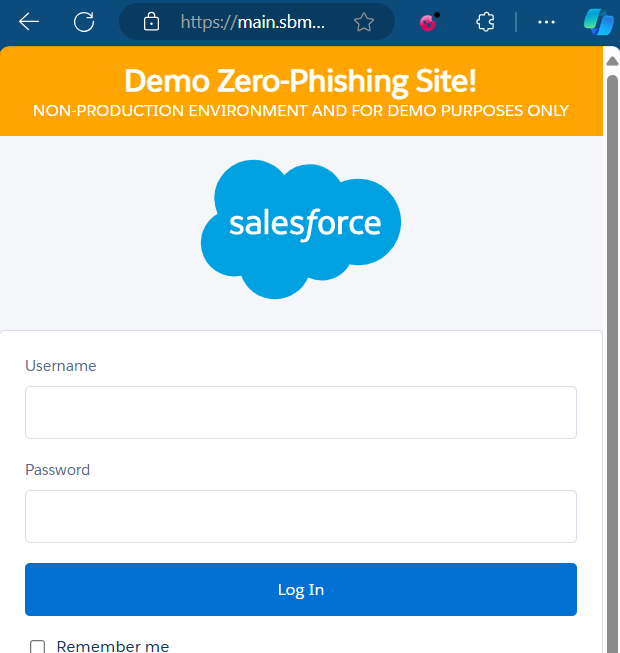Open the Extensions puzzle piece menu
The image size is (620, 653).
click(x=486, y=21)
